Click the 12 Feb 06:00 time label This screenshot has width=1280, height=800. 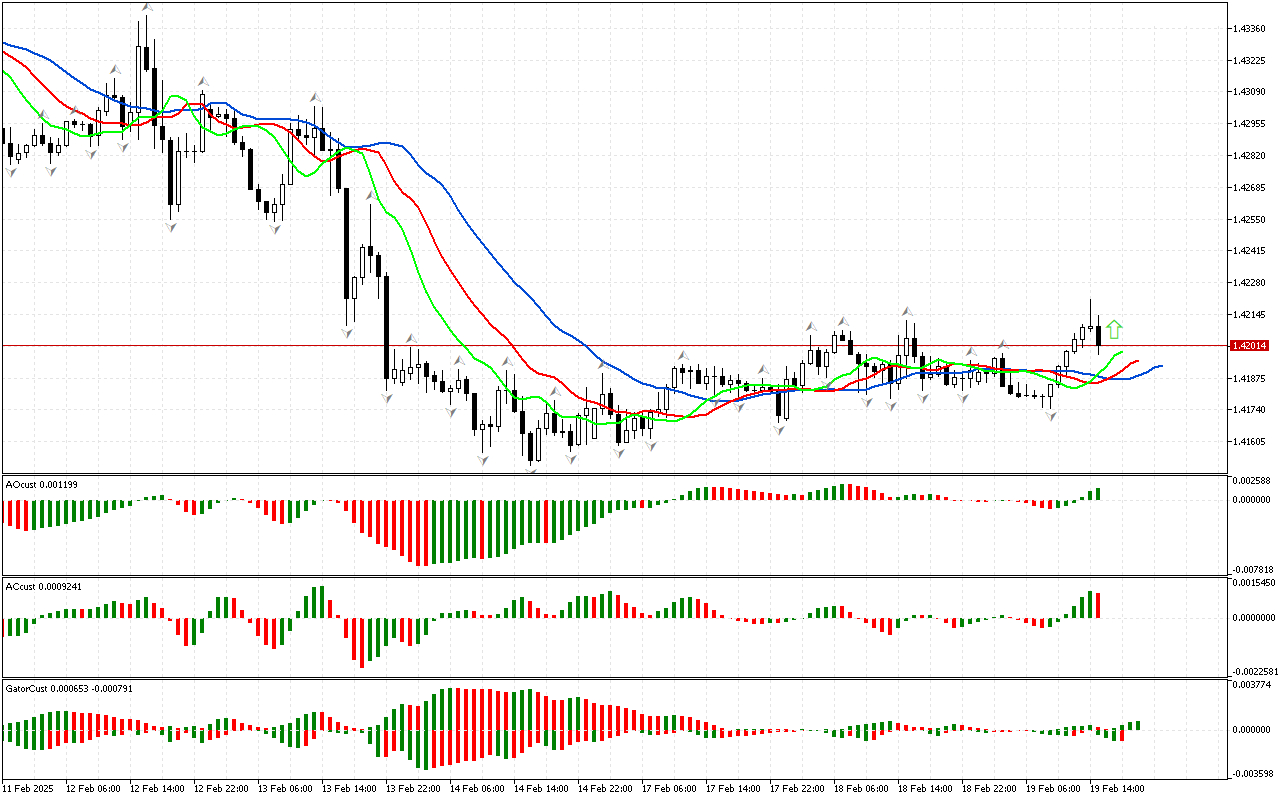[94, 789]
